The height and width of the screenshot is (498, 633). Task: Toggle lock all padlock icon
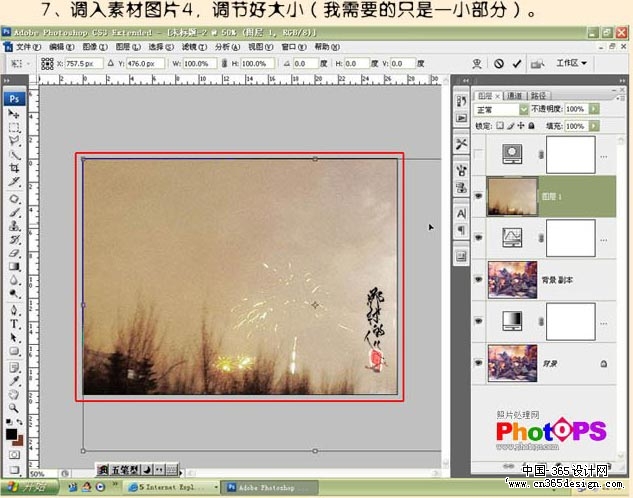[532, 126]
